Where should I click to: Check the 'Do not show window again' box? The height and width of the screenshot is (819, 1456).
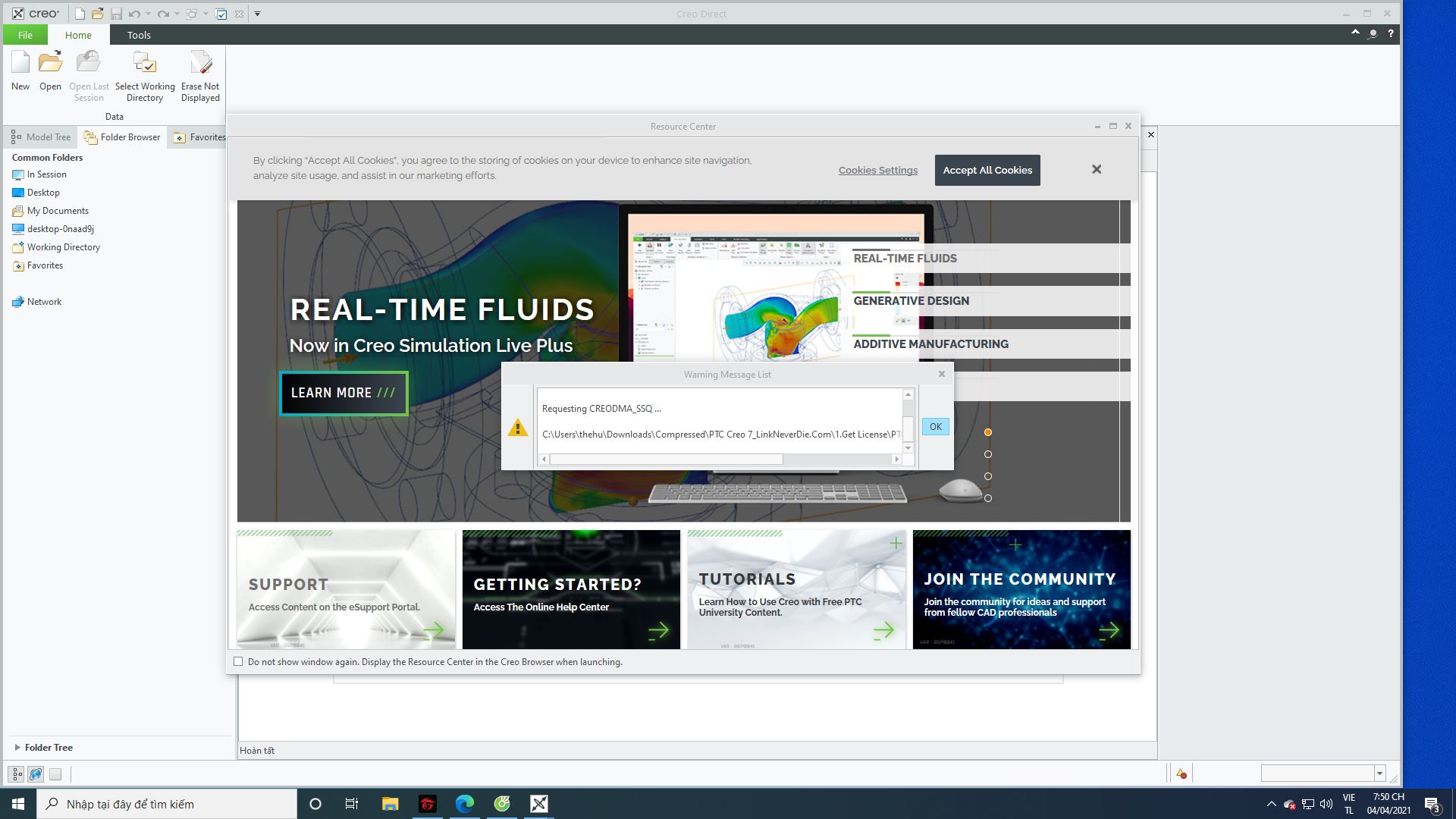tap(238, 661)
